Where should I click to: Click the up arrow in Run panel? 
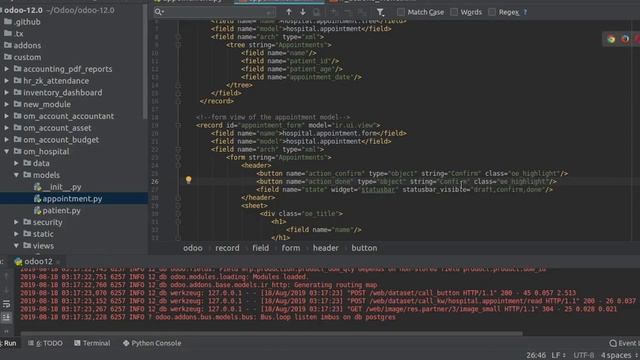point(6,277)
